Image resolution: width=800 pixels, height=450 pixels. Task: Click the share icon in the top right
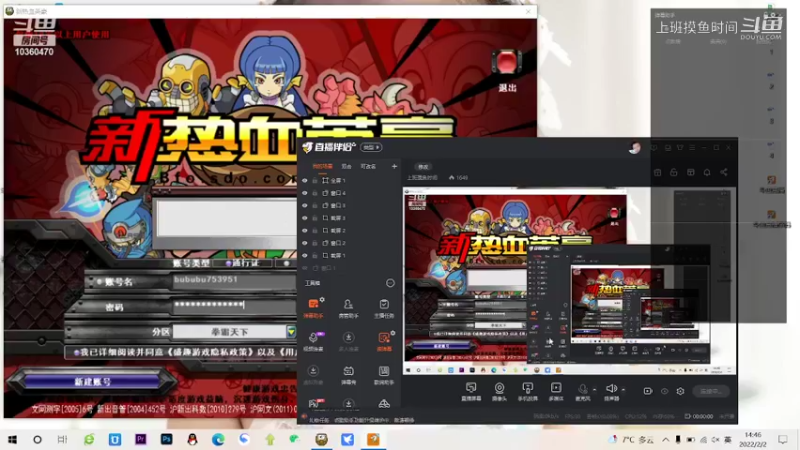(x=724, y=172)
